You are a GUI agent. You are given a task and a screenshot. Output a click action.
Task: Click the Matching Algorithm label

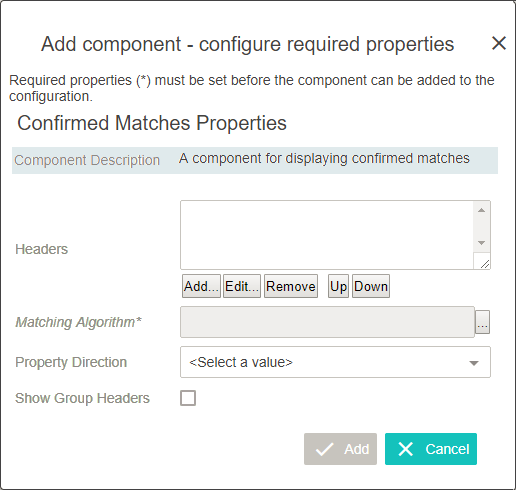click(78, 322)
